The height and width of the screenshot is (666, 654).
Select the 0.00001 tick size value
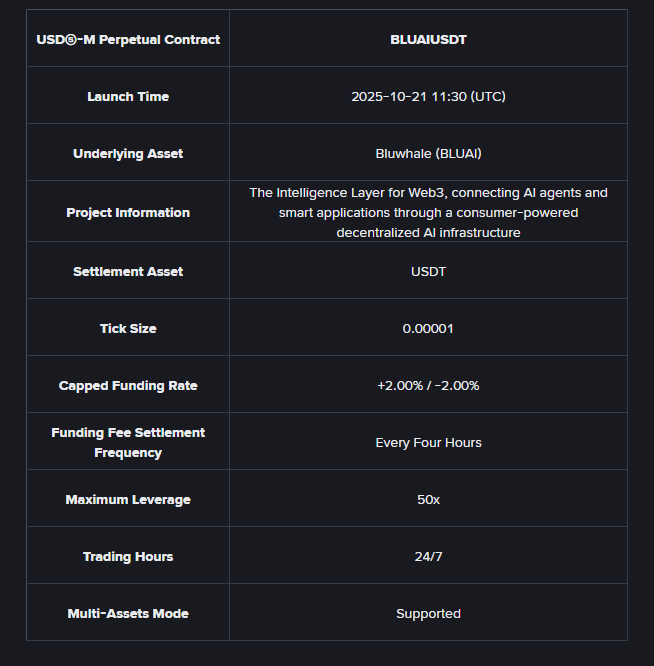(428, 329)
